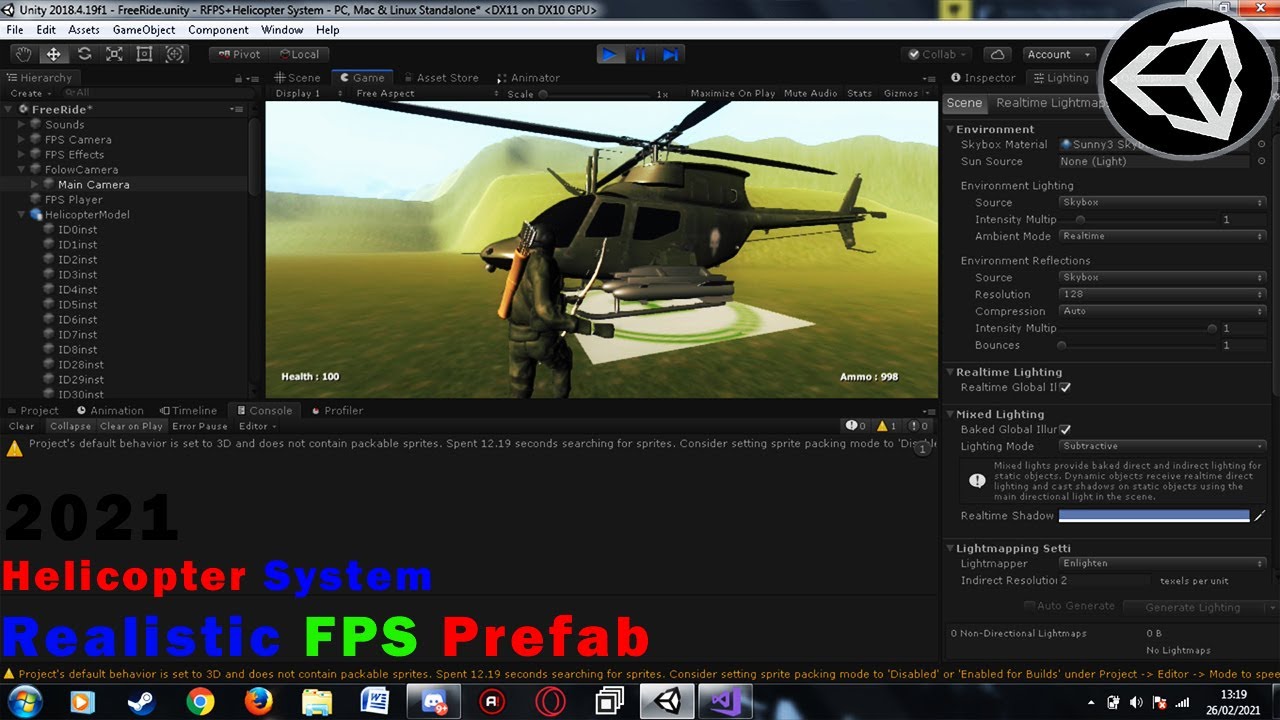Screen dimensions: 1280x720
Task: Expand the FPS Camera hierarchy item
Action: [22, 140]
